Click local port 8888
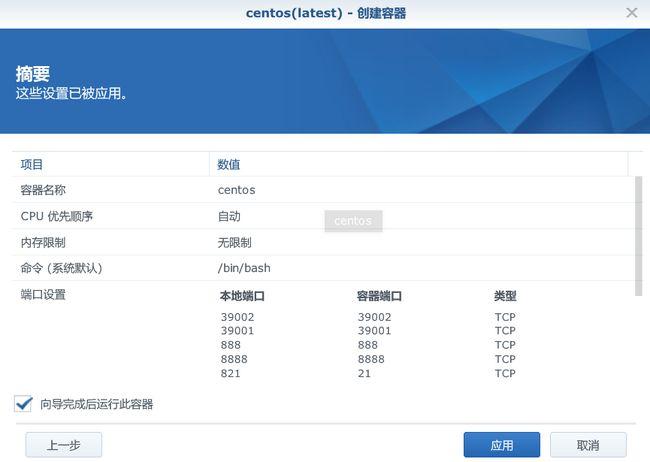 [234, 359]
